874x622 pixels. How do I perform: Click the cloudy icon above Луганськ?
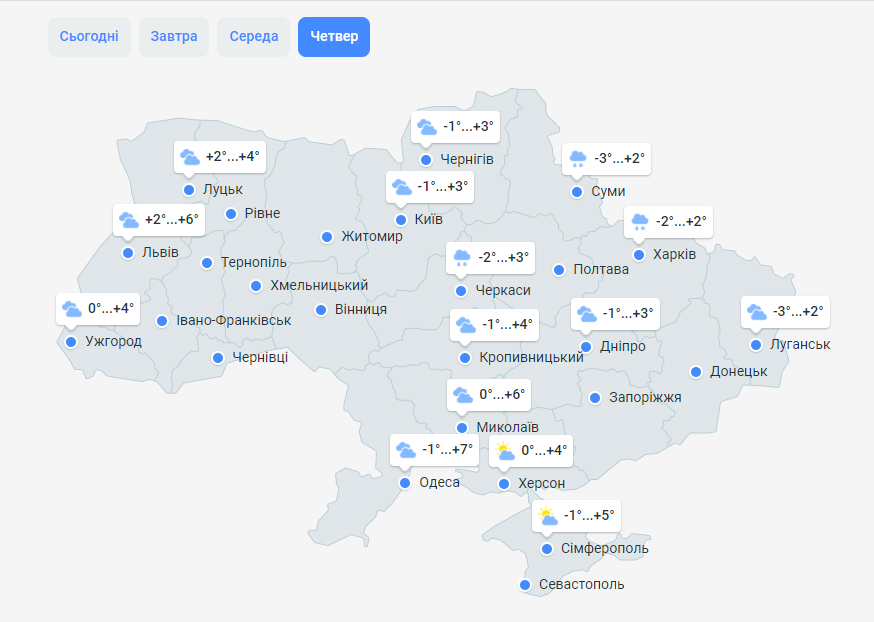(x=757, y=312)
